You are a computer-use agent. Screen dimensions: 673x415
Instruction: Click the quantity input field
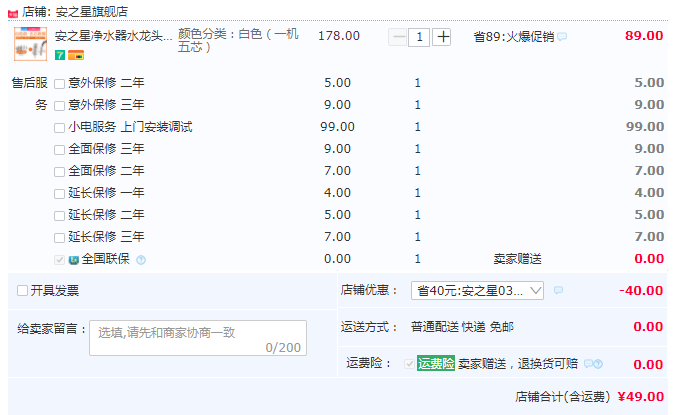click(x=419, y=37)
